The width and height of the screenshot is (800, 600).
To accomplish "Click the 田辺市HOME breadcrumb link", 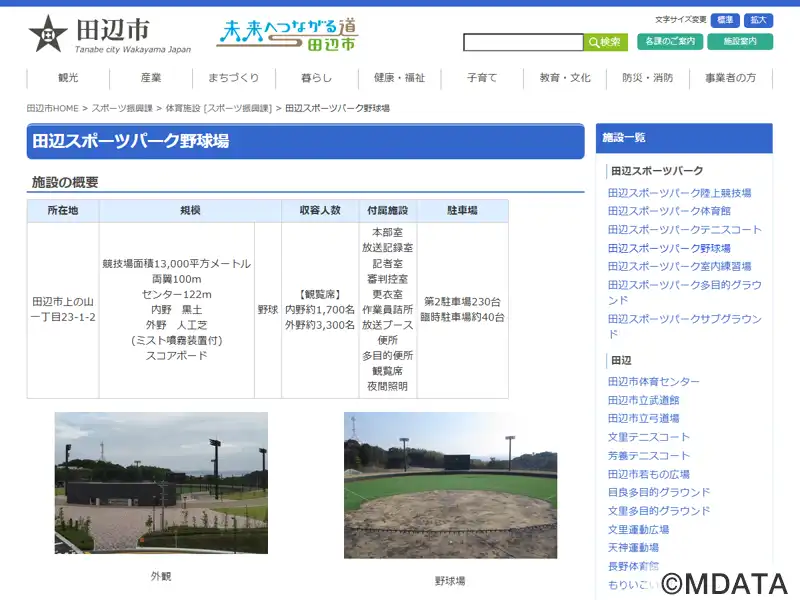I will [53, 108].
